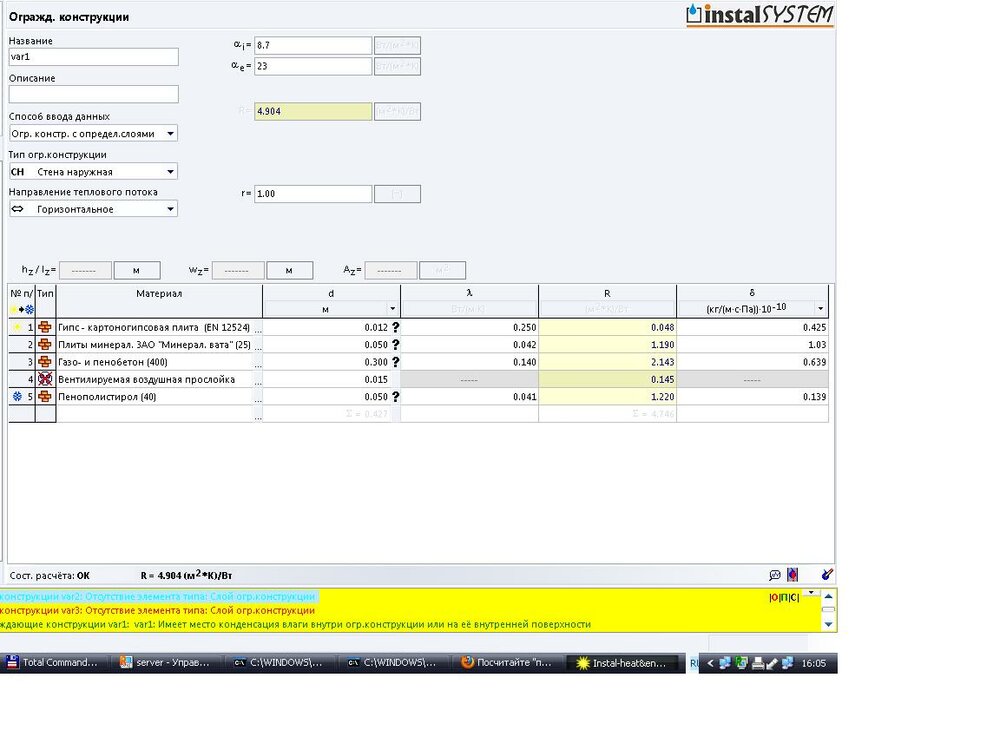Open message filter dropdown in yellow panel
Image resolution: width=1000 pixels, height=750 pixels.
tap(811, 593)
